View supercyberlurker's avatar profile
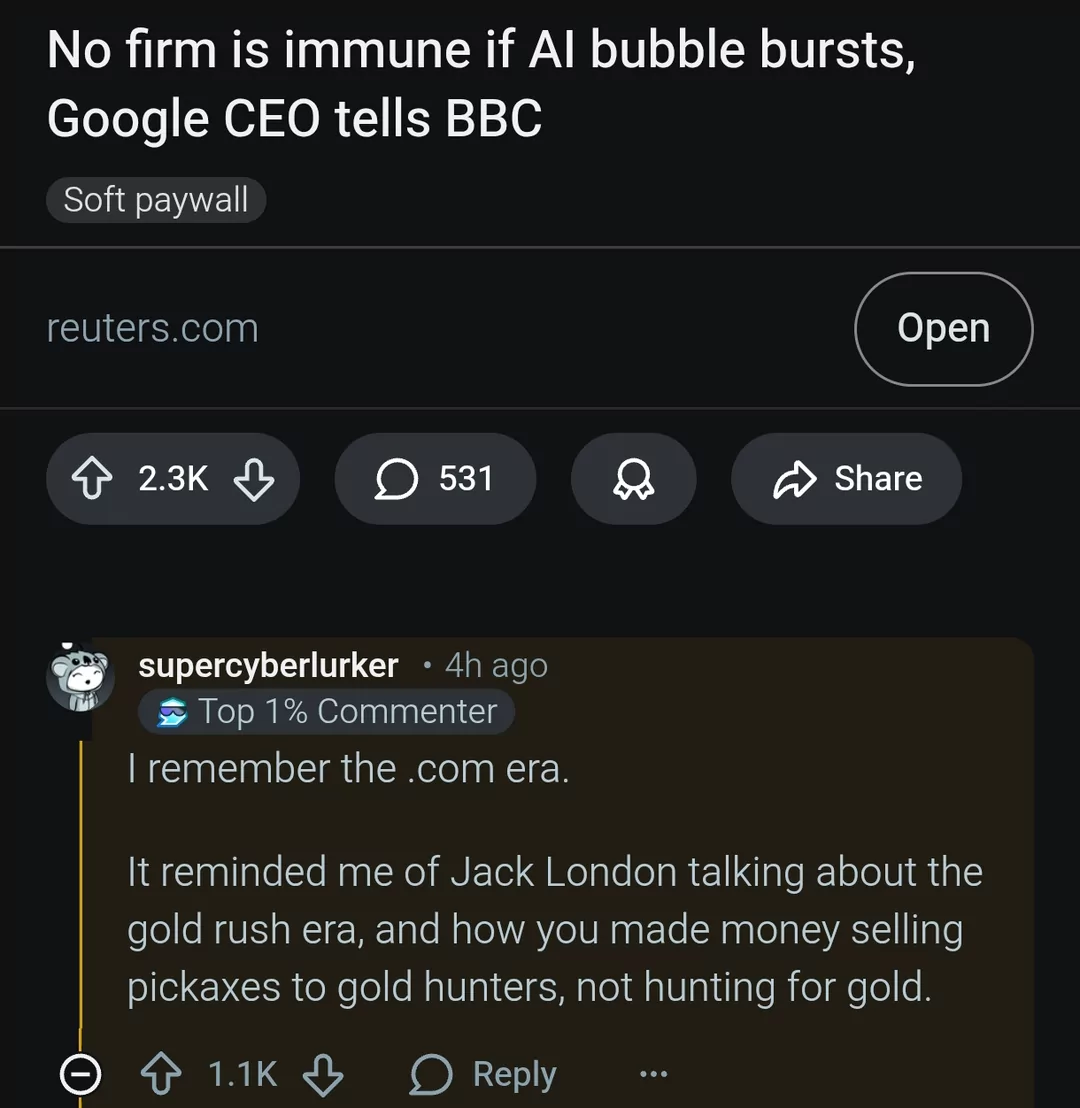 80,678
